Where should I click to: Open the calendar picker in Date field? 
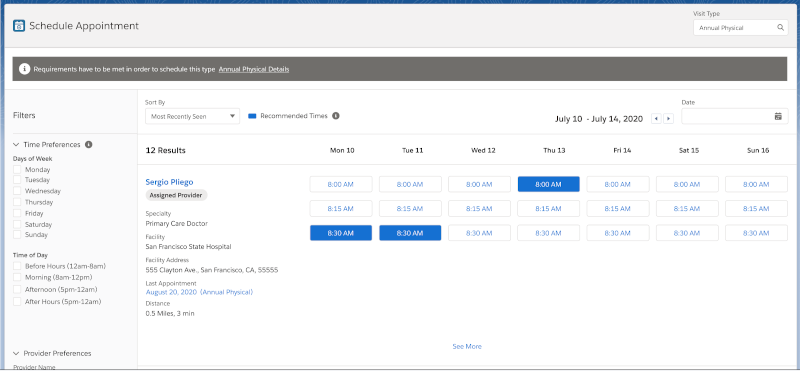coord(778,116)
